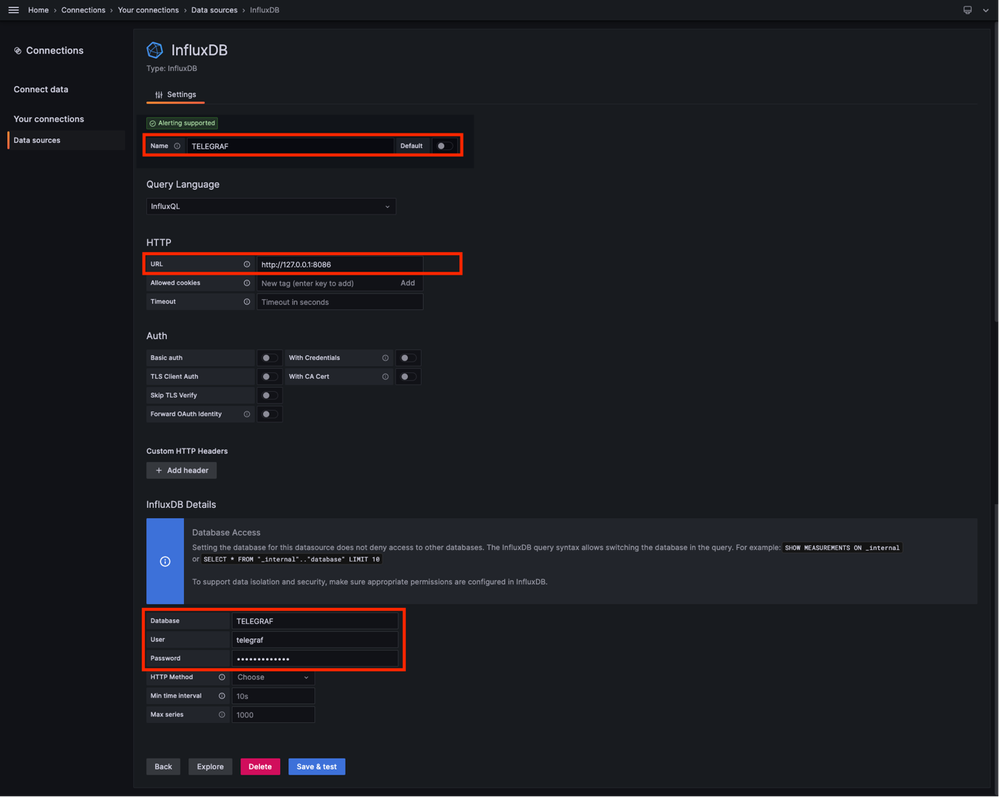Screen dimensions: 999x797
Task: Click info icon for Max series
Action: click(222, 715)
